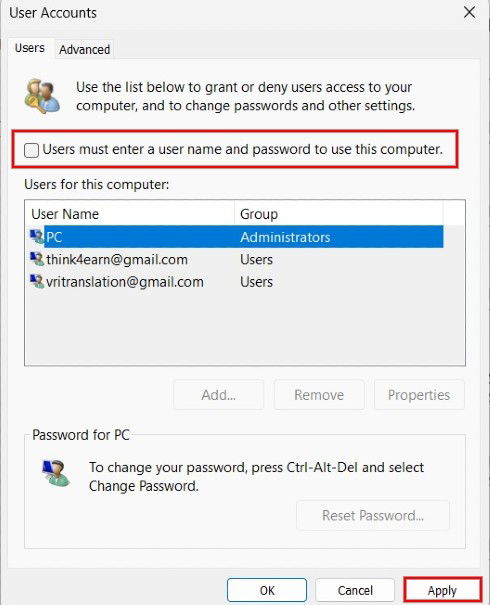Sort by the Group column header
The image size is (490, 605).
tap(339, 214)
